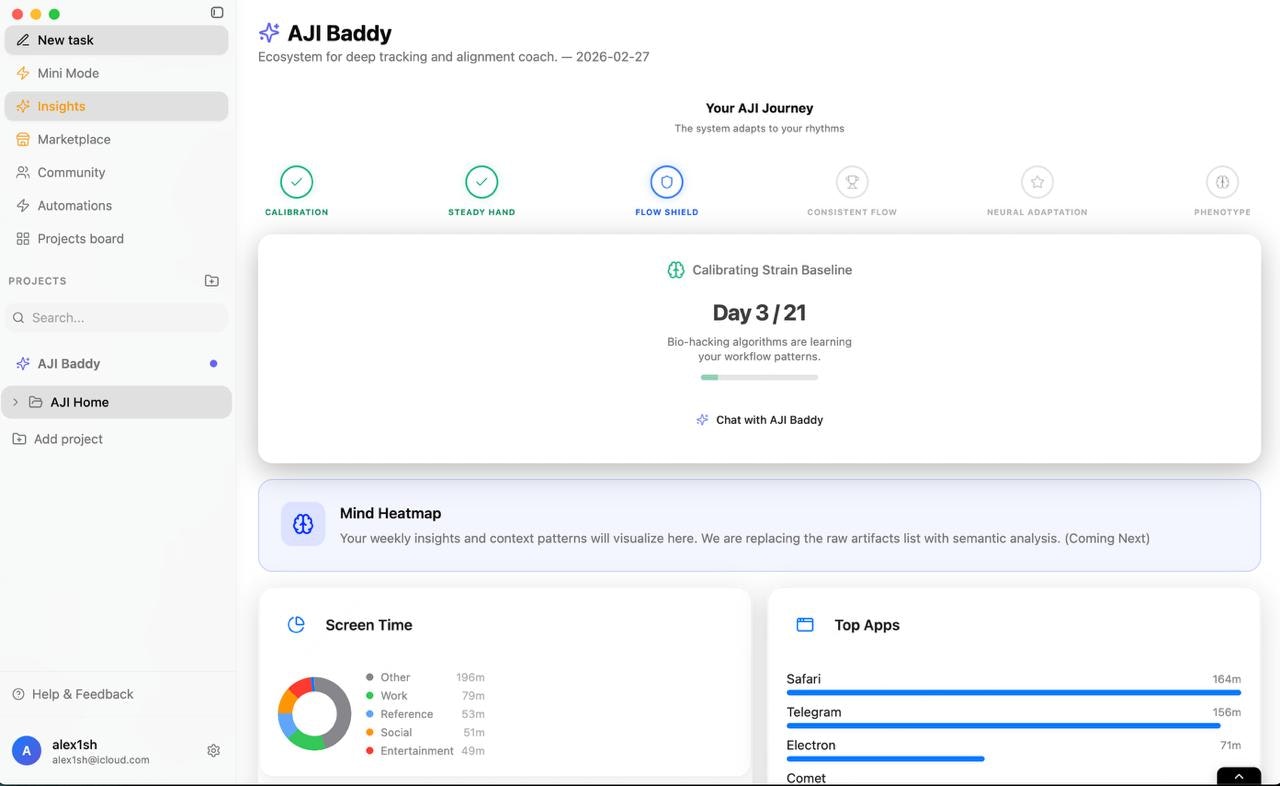Click the "164m" Safari value

coord(1226,679)
